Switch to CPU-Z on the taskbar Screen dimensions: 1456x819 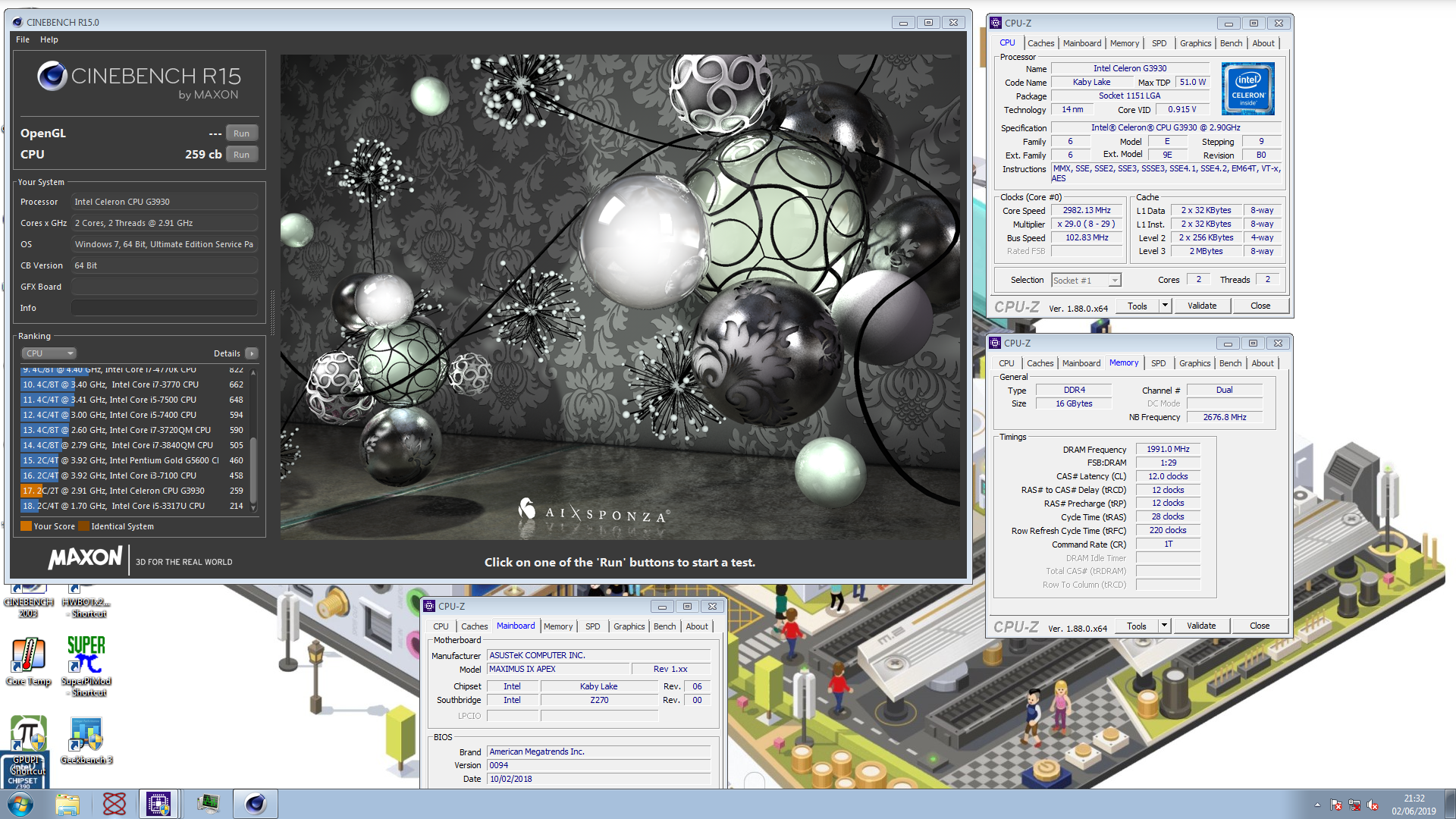158,804
